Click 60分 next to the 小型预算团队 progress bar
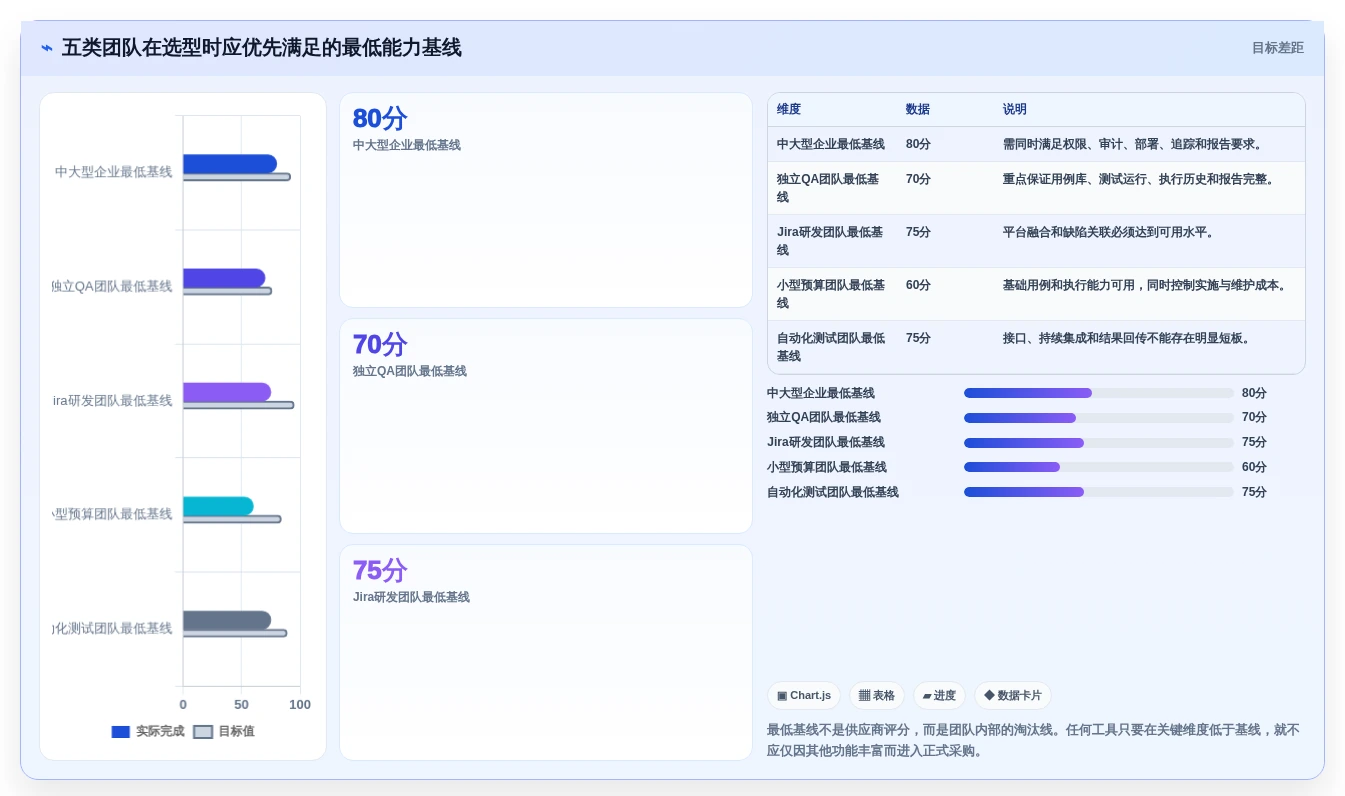Viewport: 1345px width, 796px height. (x=1254, y=467)
